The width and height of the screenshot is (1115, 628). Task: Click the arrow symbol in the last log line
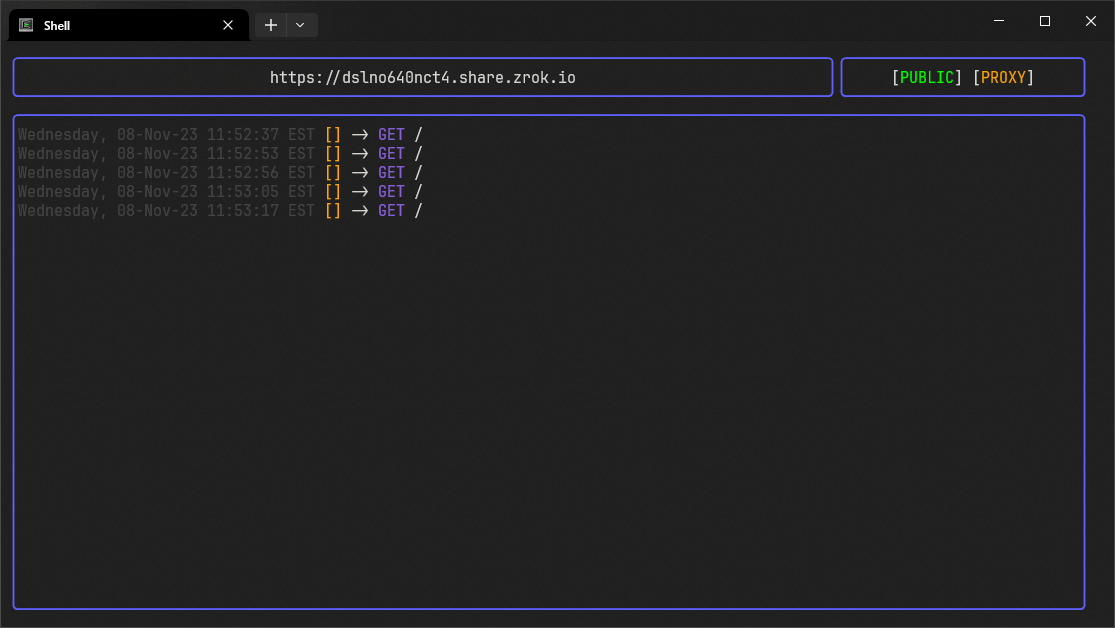[359, 211]
